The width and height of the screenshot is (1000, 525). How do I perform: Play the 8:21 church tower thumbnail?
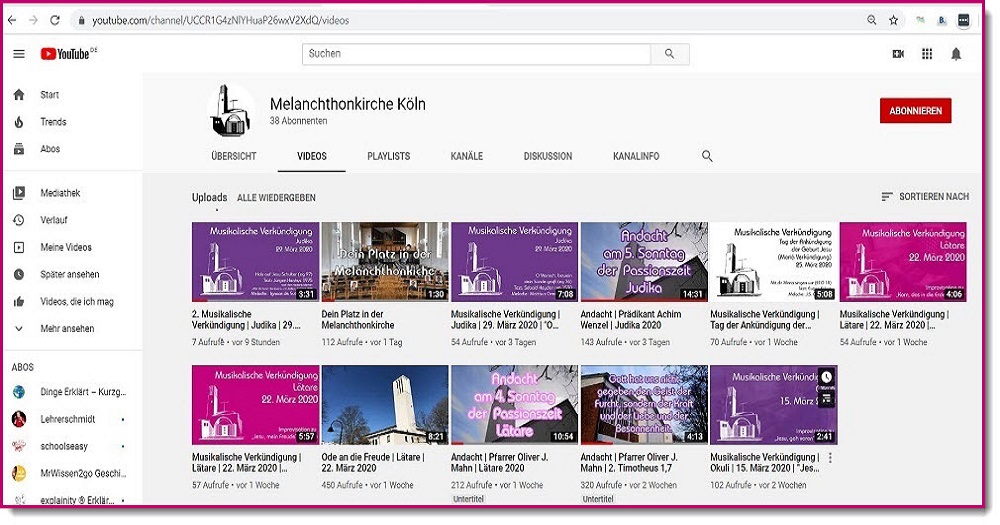[x=385, y=404]
